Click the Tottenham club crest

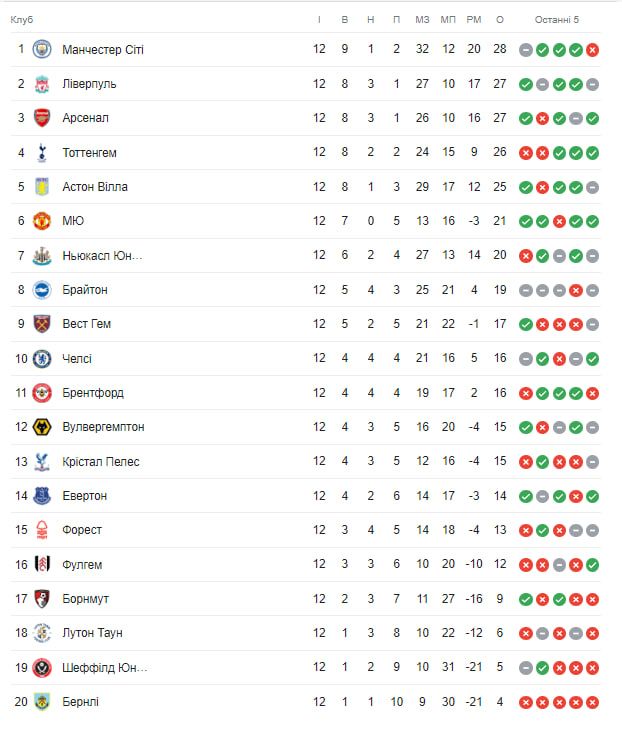tap(42, 152)
